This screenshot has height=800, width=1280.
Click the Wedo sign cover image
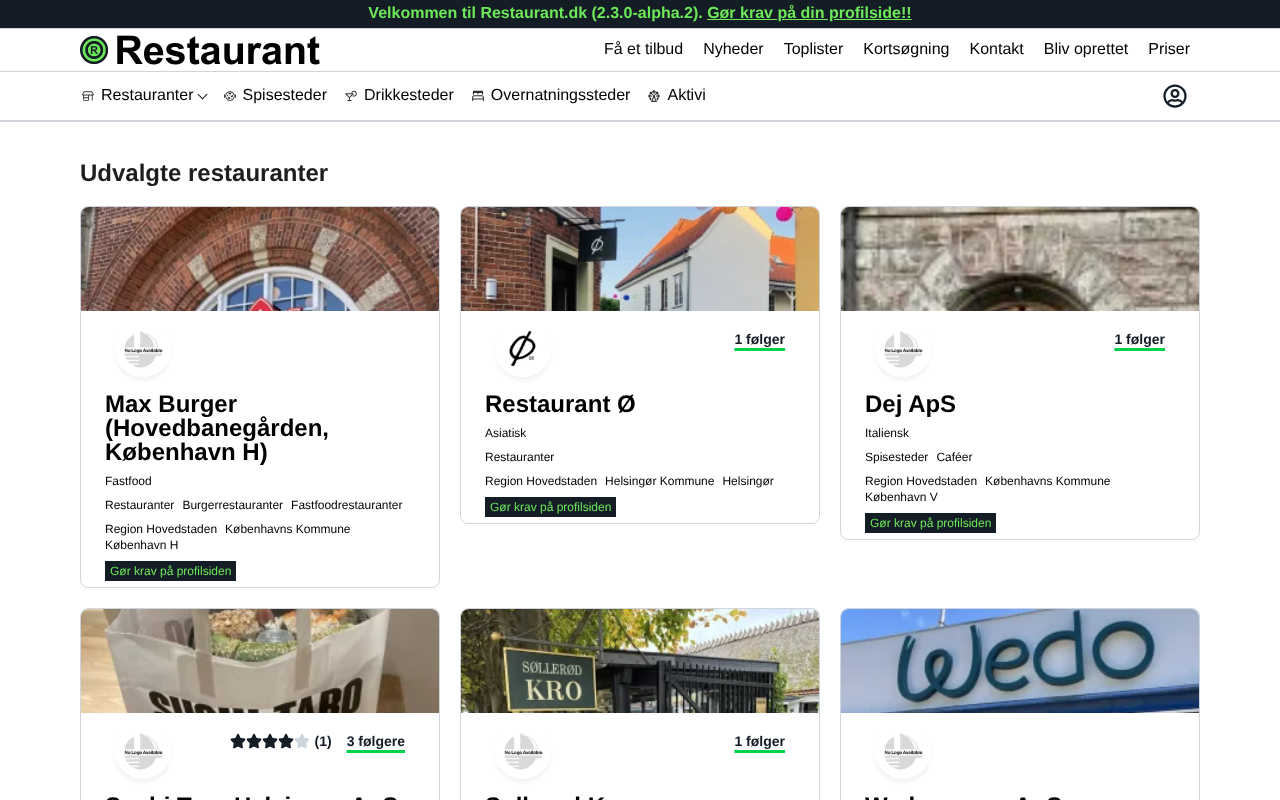pyautogui.click(x=1020, y=661)
